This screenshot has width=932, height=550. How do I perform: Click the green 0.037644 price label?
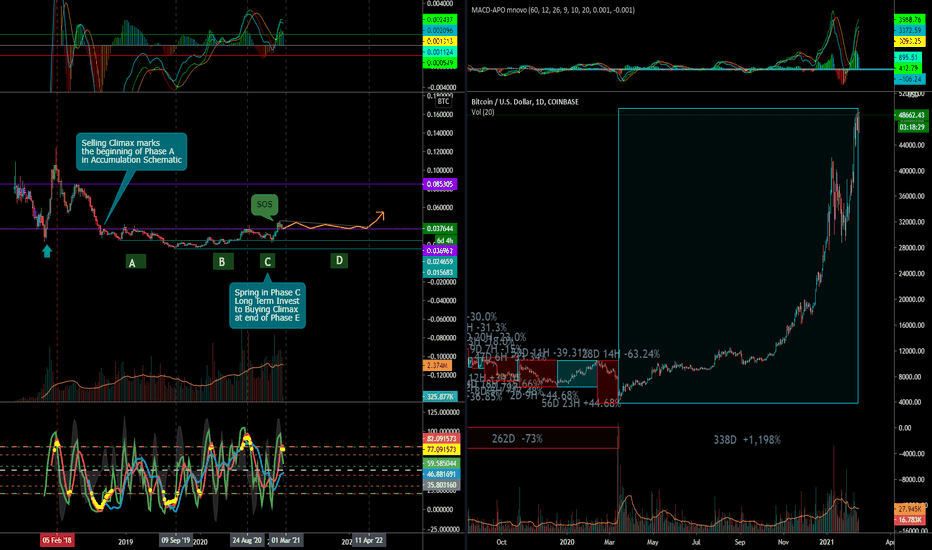[x=439, y=228]
